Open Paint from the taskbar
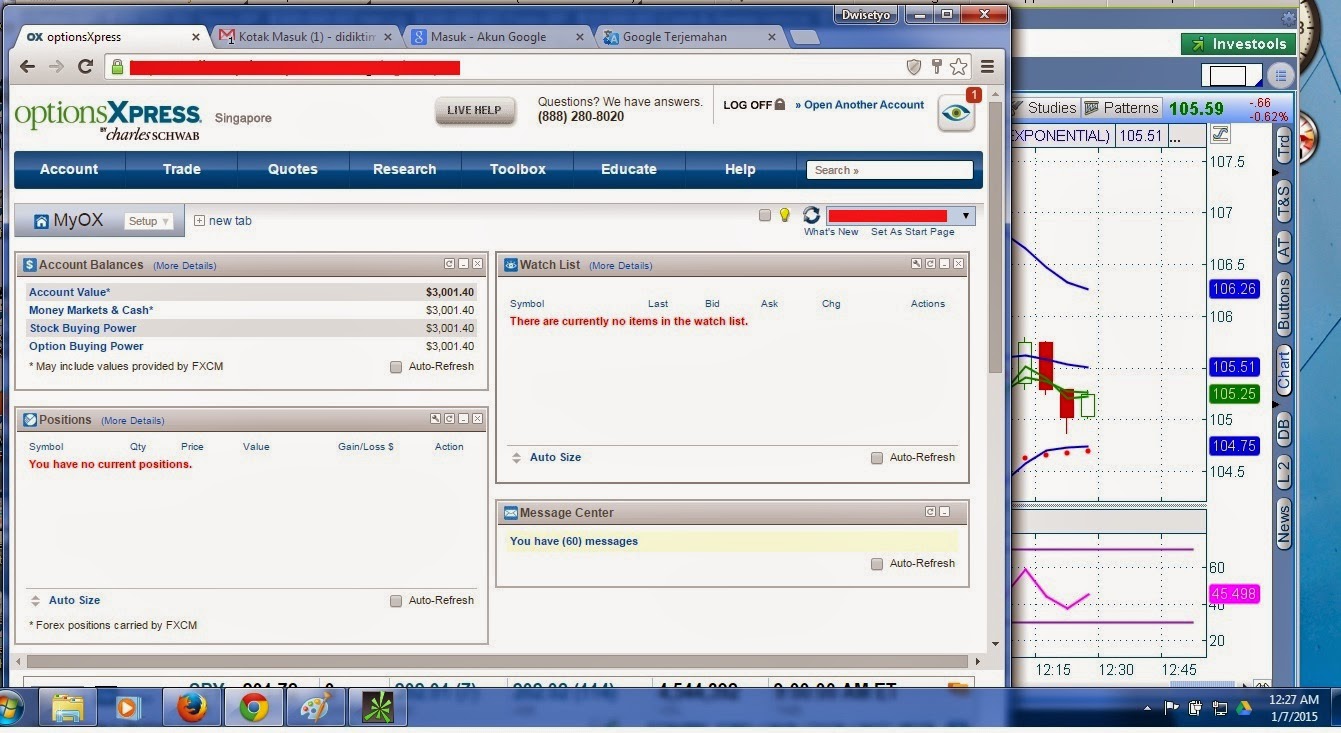1341x733 pixels. click(315, 708)
